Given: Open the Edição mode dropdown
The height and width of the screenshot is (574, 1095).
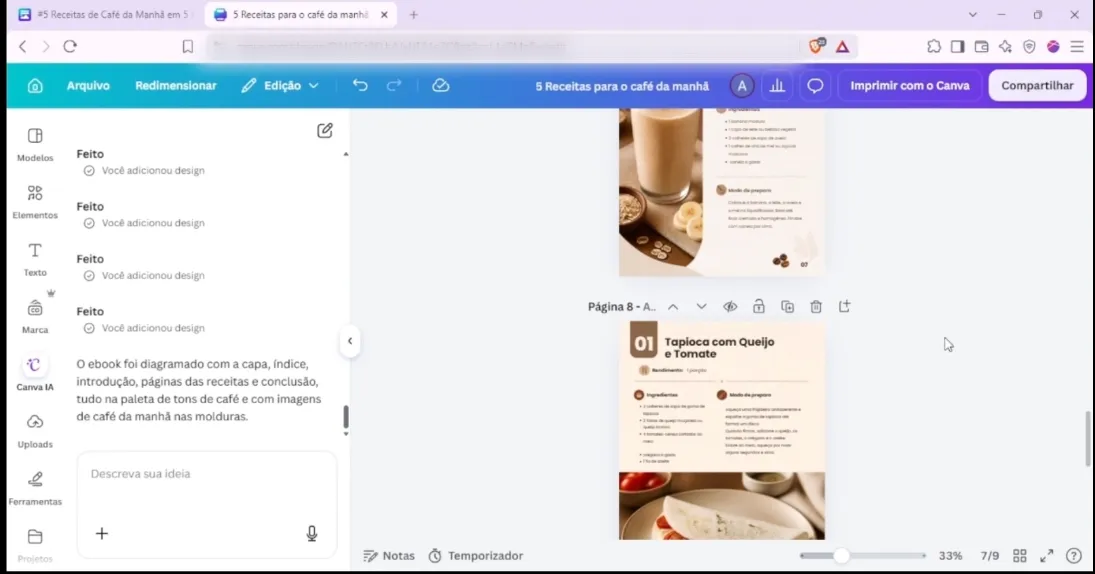Looking at the screenshot, I should 280,86.
